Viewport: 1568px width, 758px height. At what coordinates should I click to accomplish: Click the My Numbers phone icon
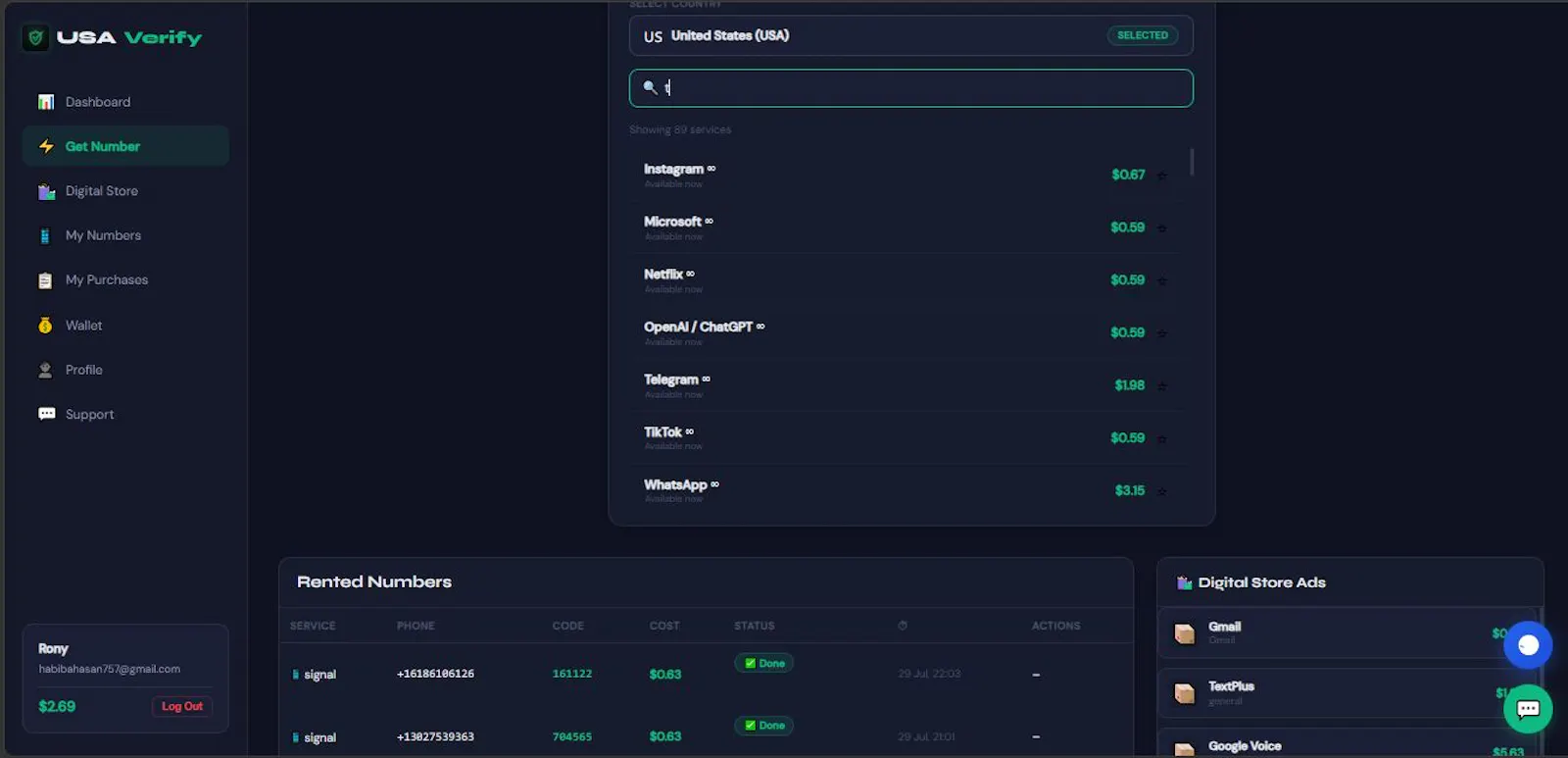45,235
